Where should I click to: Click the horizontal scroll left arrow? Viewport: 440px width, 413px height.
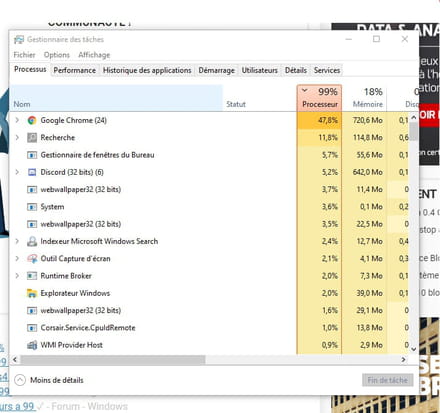(x=15, y=360)
